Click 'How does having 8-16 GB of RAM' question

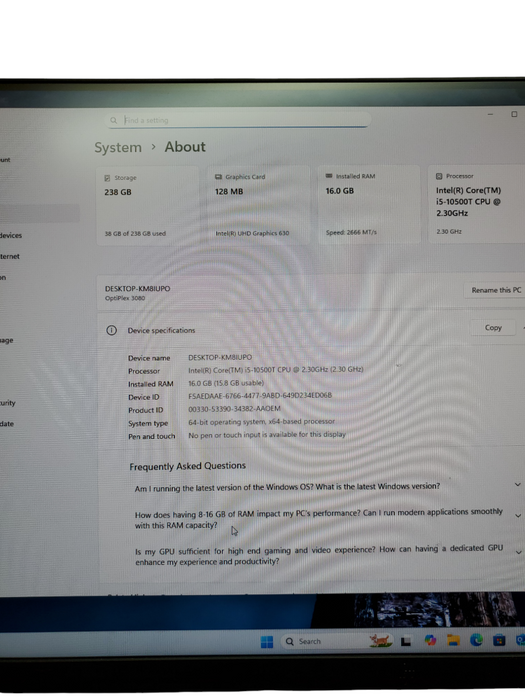[x=319, y=518]
